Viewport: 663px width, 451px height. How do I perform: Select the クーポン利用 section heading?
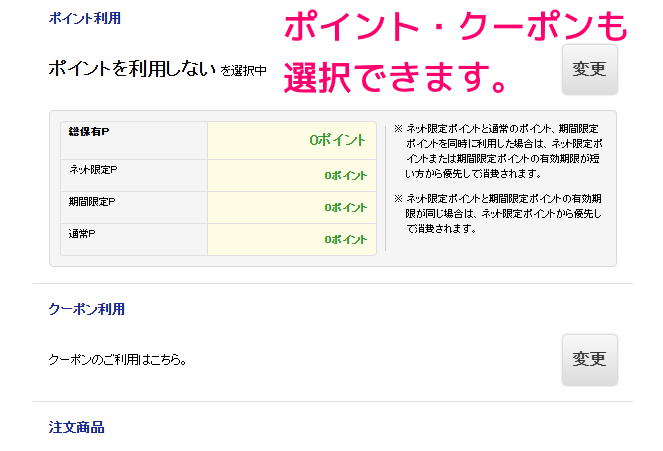point(87,309)
